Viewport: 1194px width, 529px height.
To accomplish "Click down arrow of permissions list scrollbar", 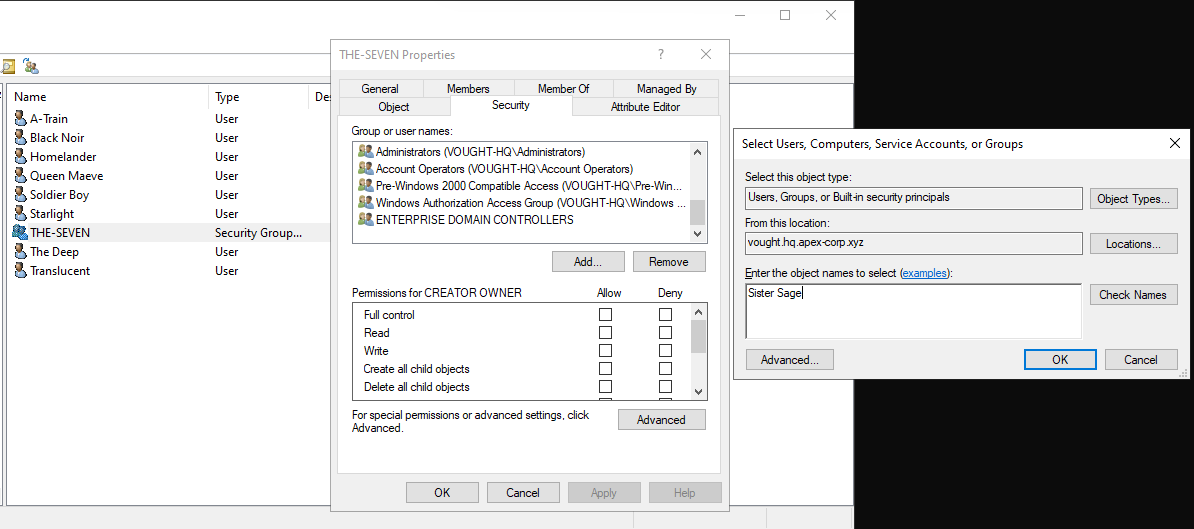I will (698, 391).
